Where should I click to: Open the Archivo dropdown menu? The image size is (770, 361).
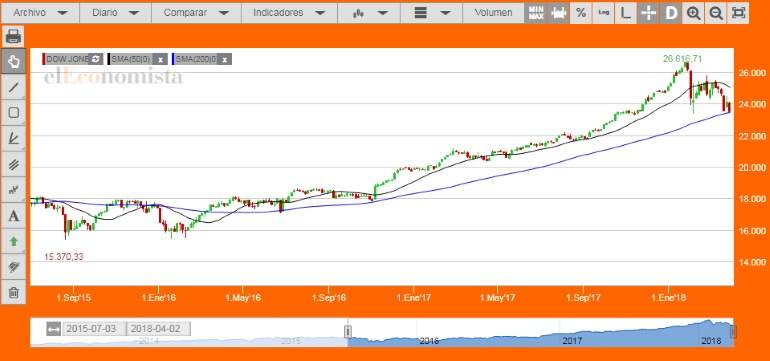tap(40, 13)
